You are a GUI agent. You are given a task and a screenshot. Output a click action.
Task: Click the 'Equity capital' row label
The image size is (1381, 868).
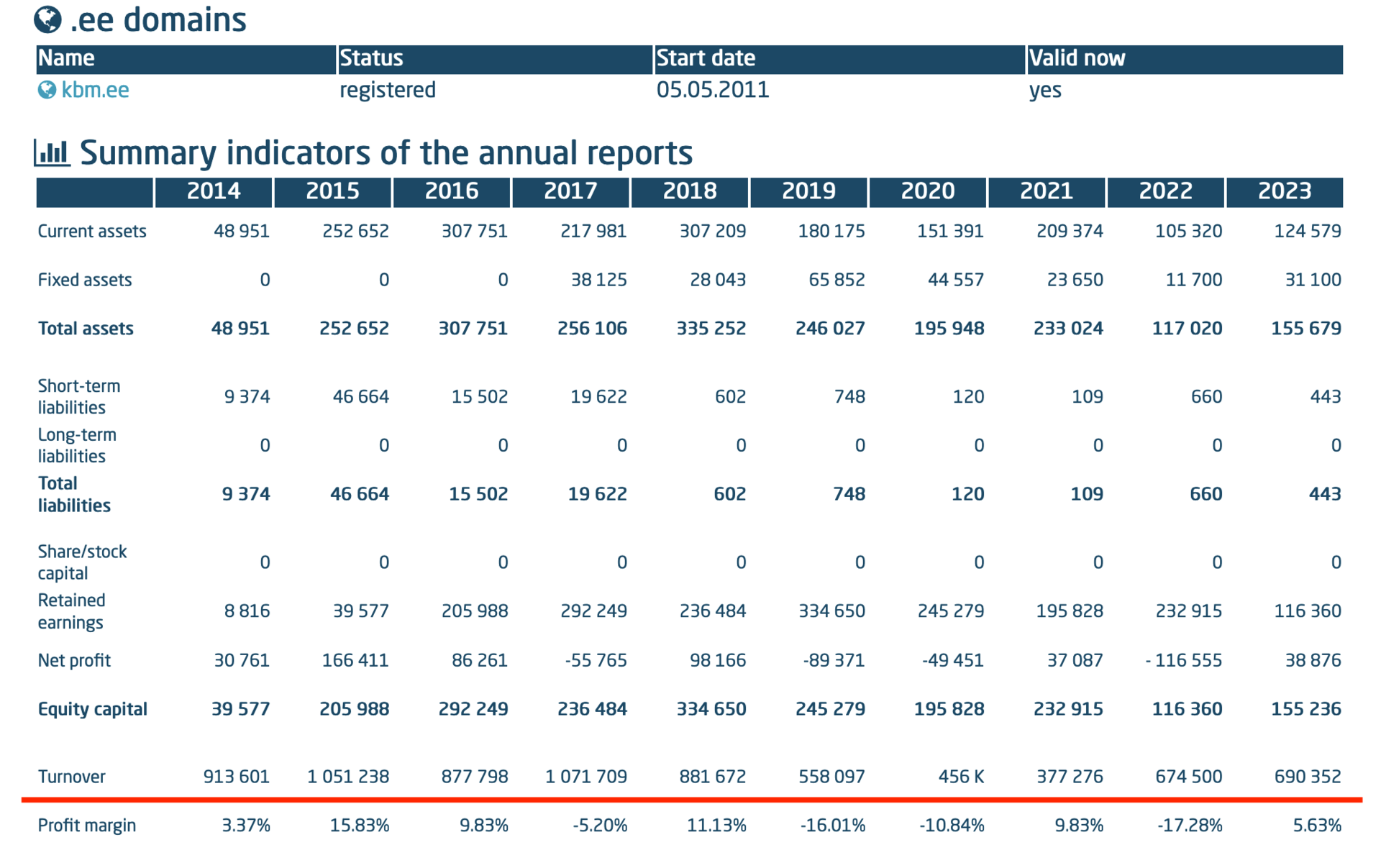click(92, 709)
